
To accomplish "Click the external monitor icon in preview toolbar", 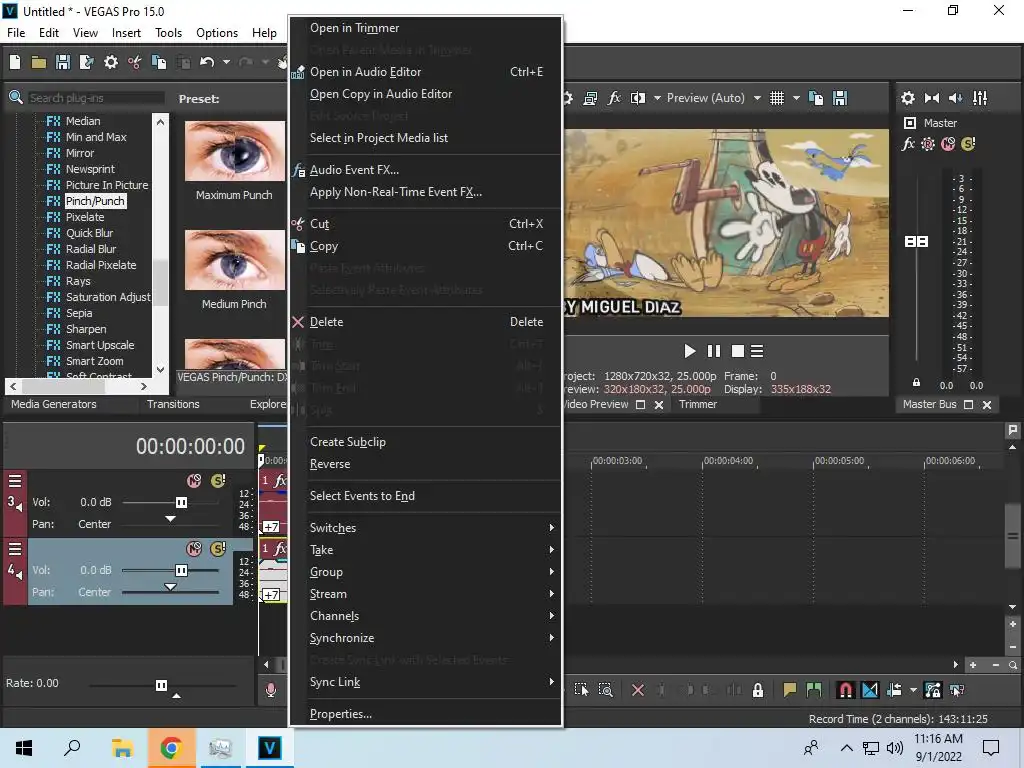I will click(590, 98).
